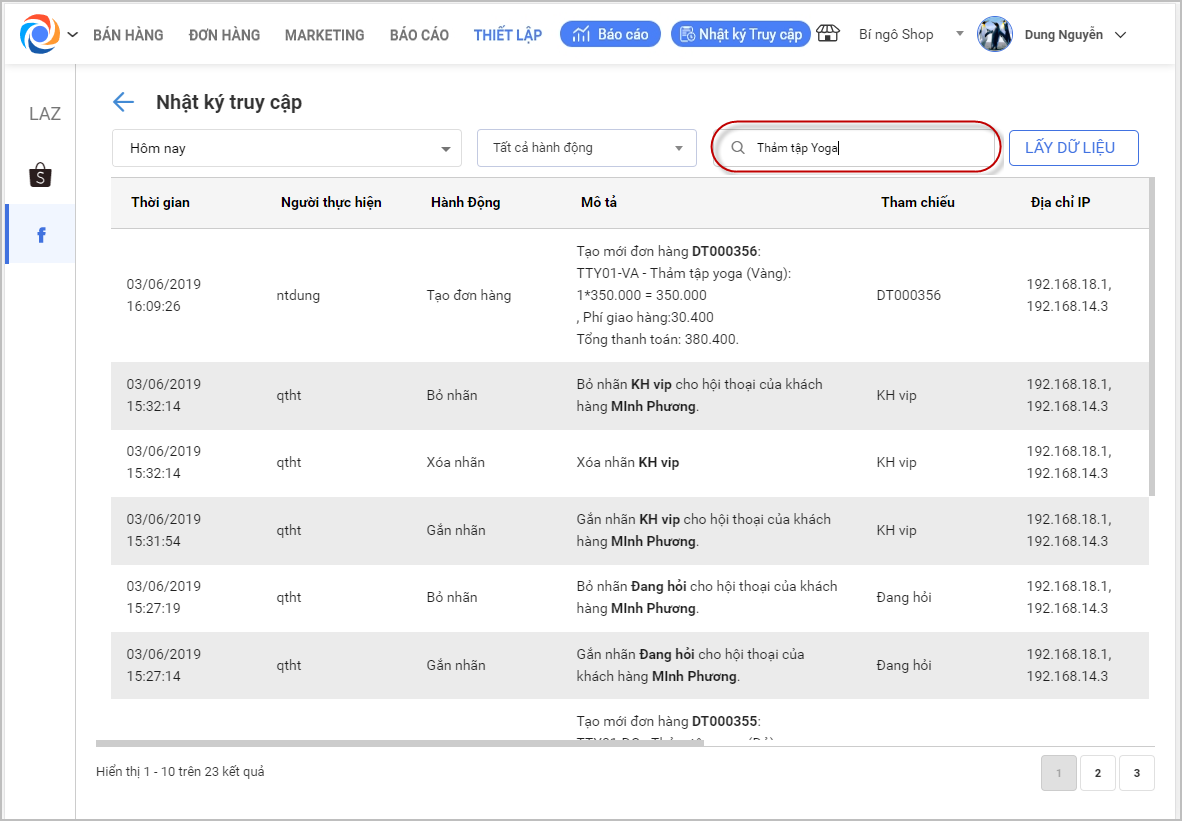Click the Dung Nguyễn profile avatar
Screen dimensions: 1182x821
coord(994,34)
